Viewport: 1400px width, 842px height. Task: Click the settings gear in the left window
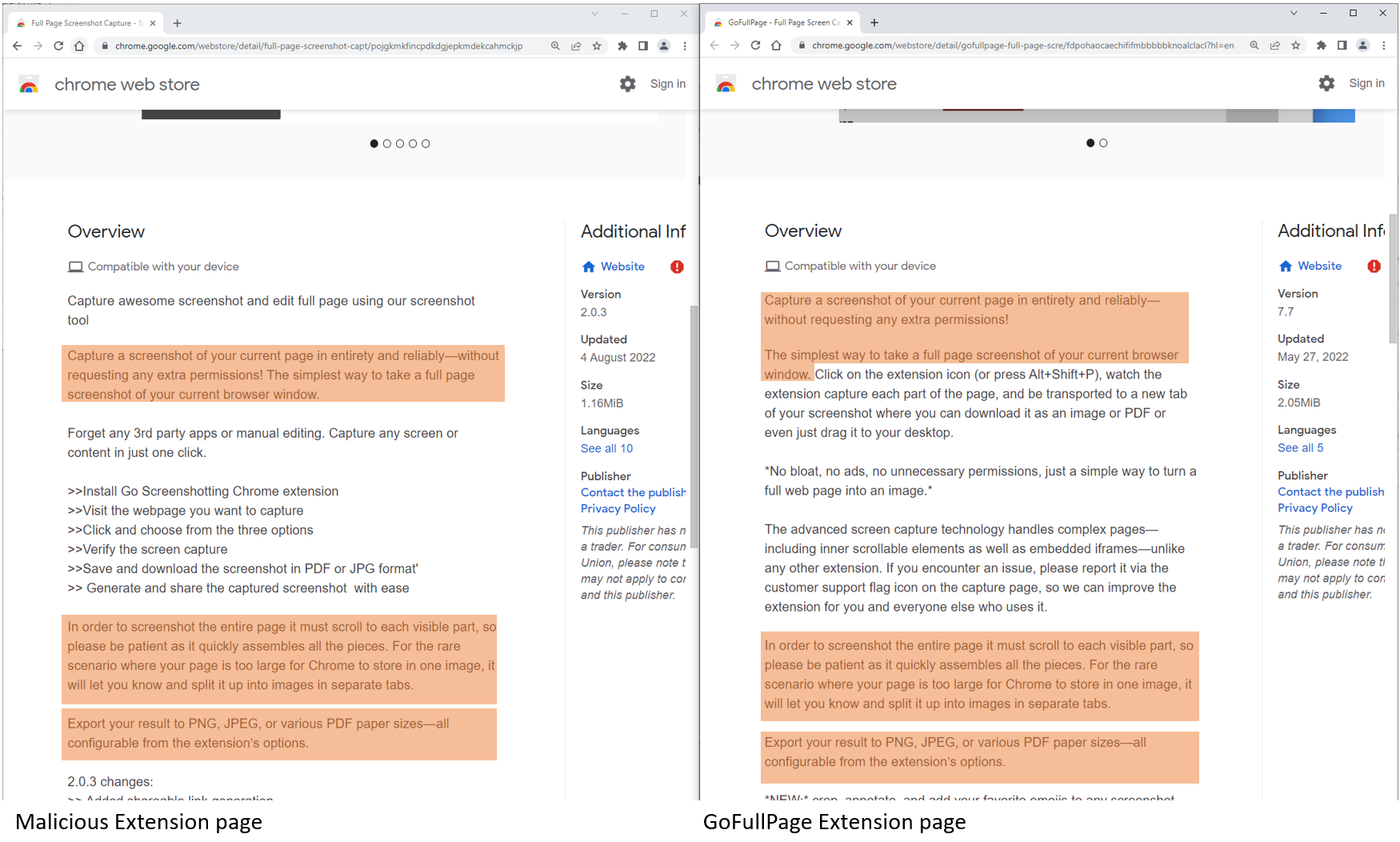627,84
